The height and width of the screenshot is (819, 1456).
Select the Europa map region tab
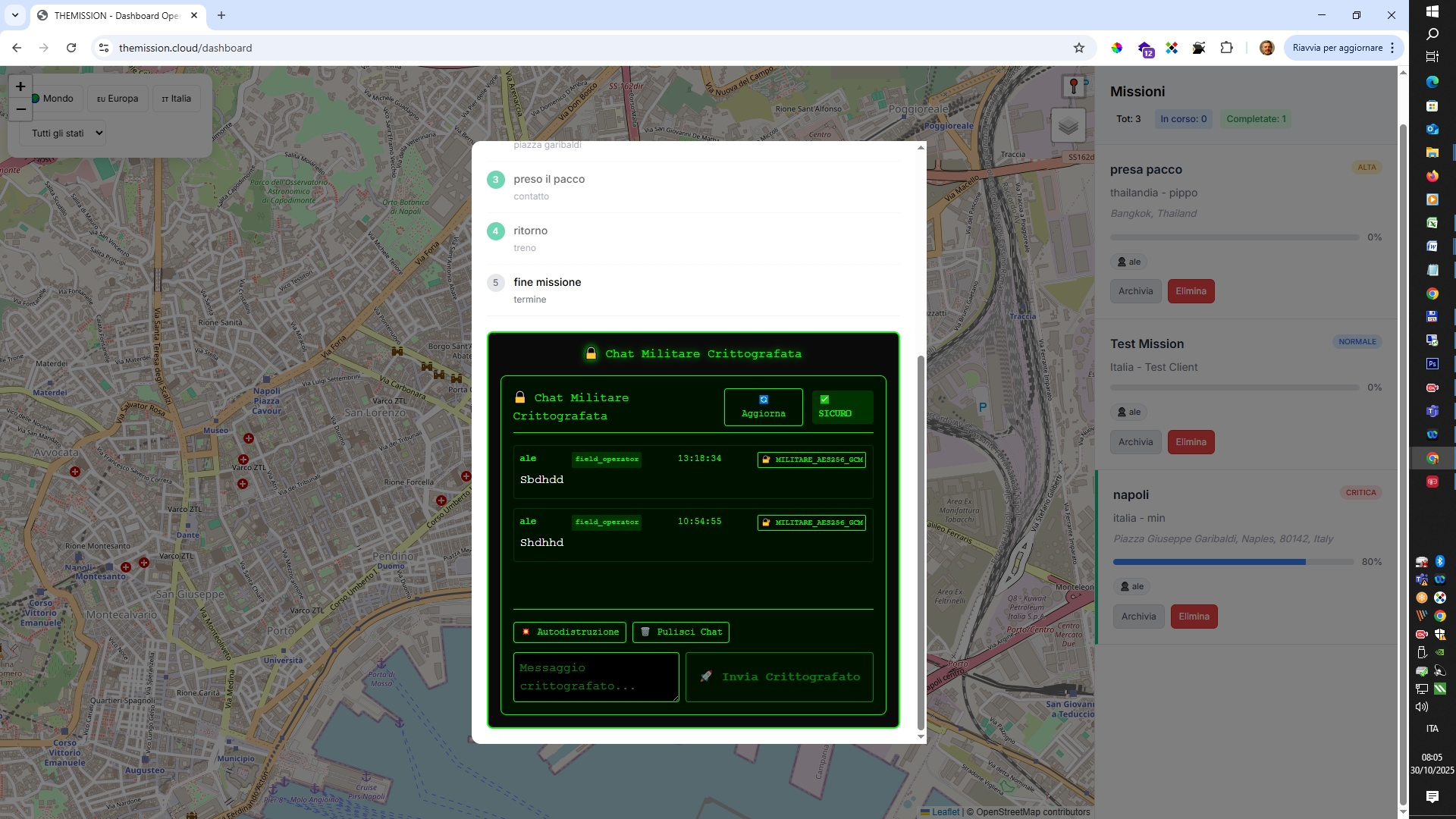118,99
